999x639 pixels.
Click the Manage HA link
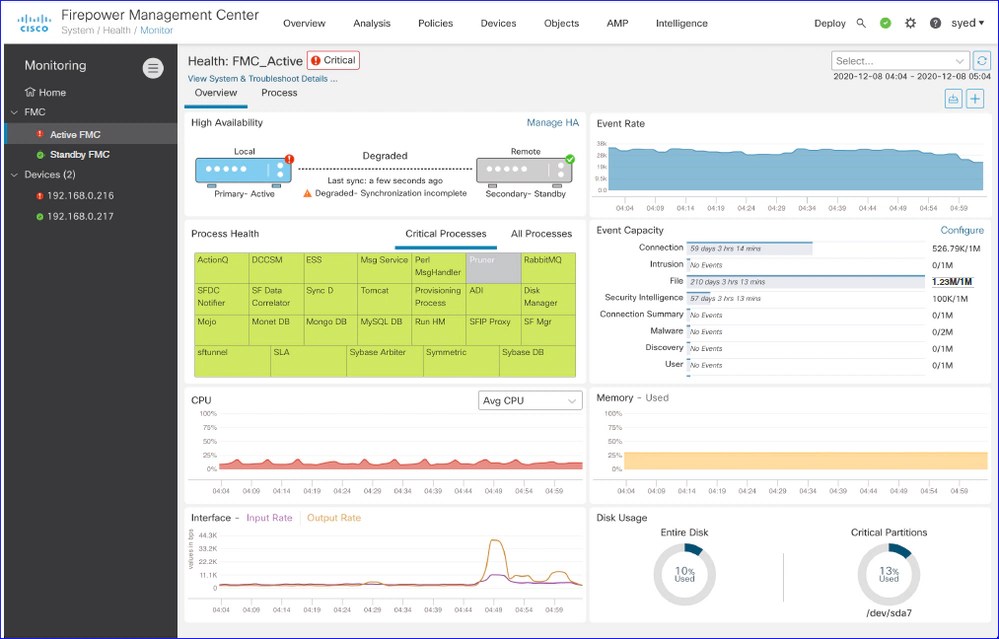[553, 122]
